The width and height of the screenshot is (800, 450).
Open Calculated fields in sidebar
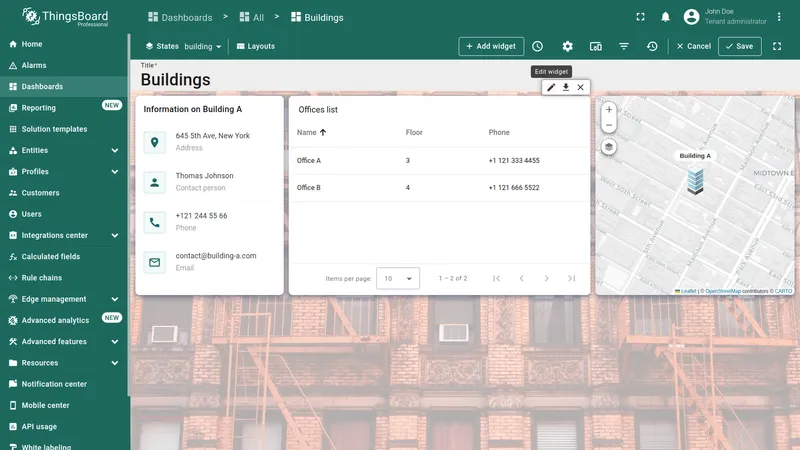[x=64, y=257]
